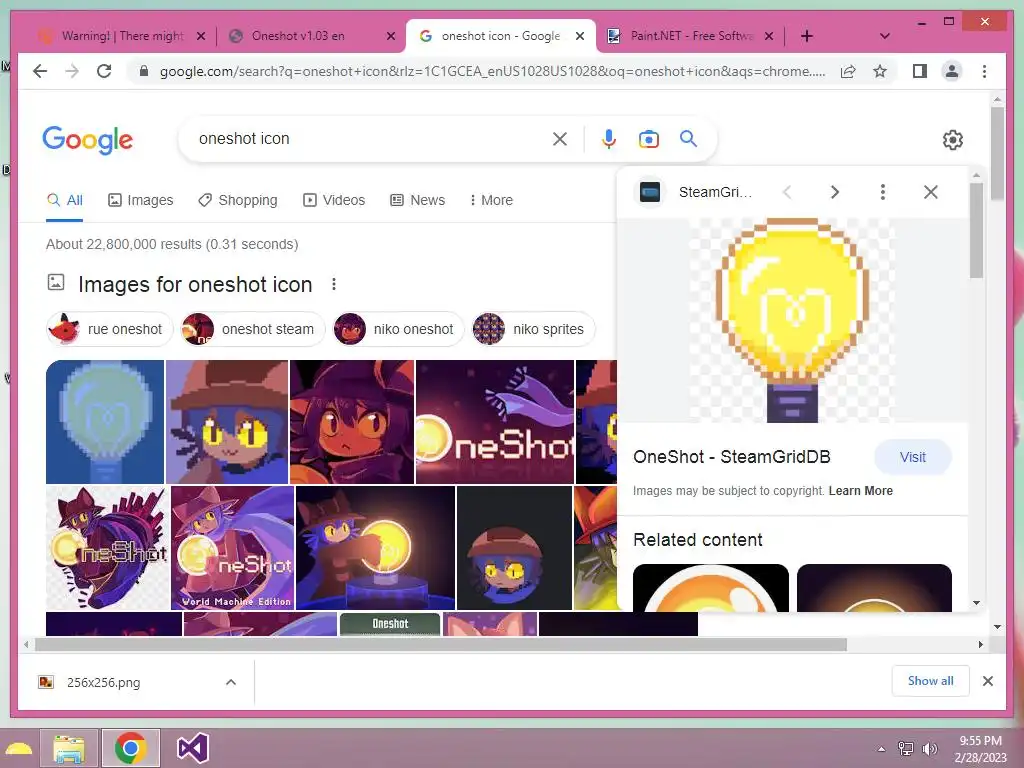Click the Visit button
Image resolution: width=1024 pixels, height=768 pixels.
point(912,457)
